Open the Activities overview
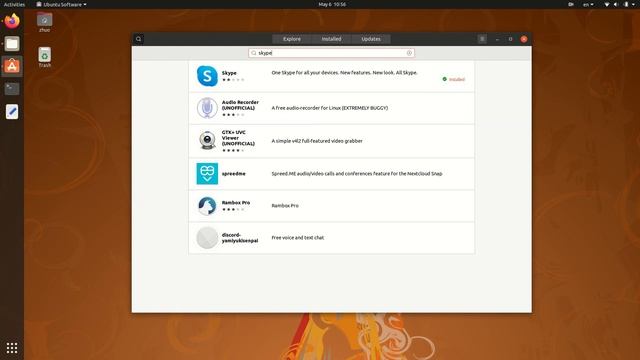Image resolution: width=640 pixels, height=360 pixels. (x=14, y=4)
